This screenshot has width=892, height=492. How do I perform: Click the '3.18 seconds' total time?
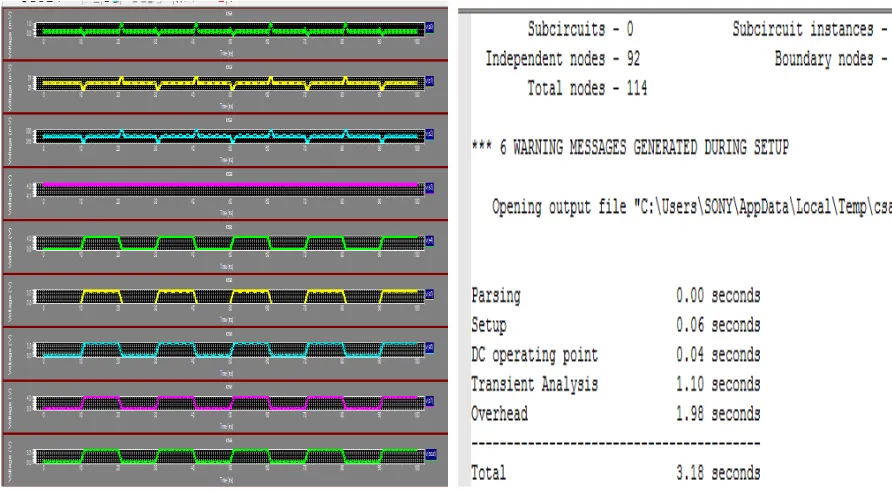pos(718,473)
